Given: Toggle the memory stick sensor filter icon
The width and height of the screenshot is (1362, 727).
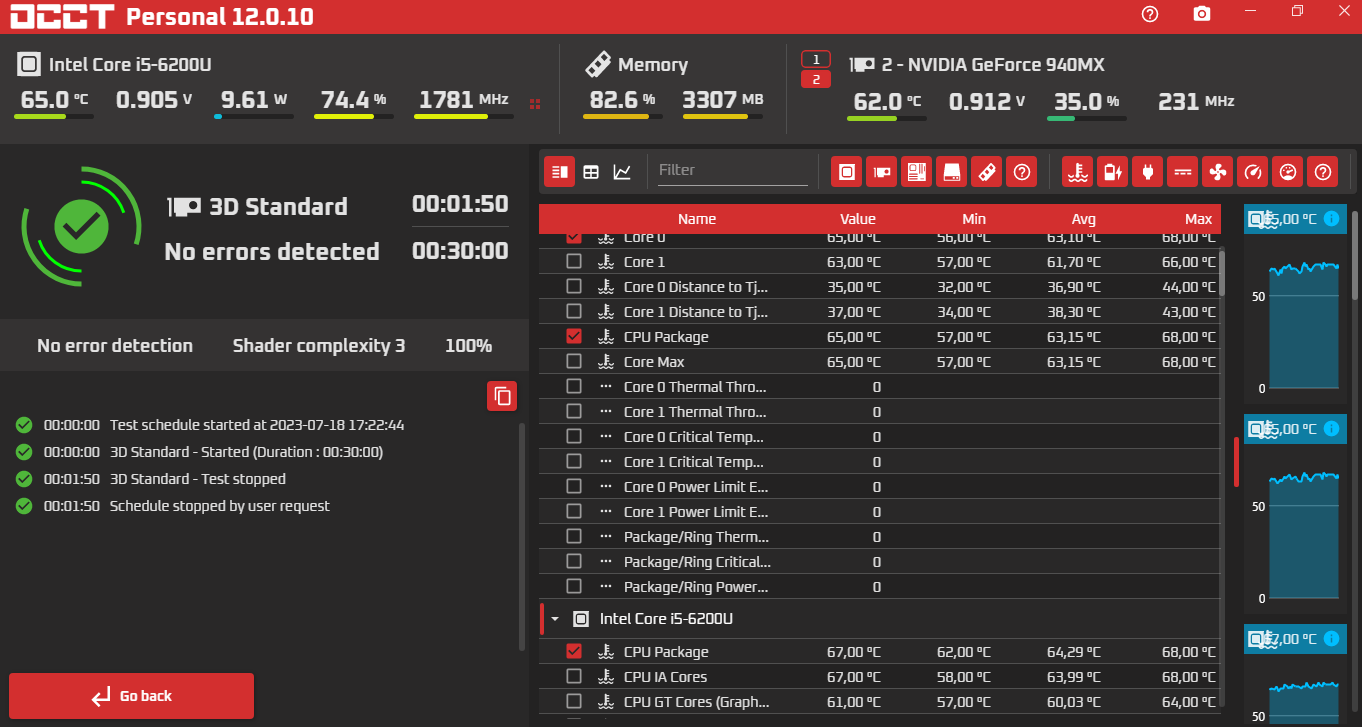Looking at the screenshot, I should click(986, 171).
